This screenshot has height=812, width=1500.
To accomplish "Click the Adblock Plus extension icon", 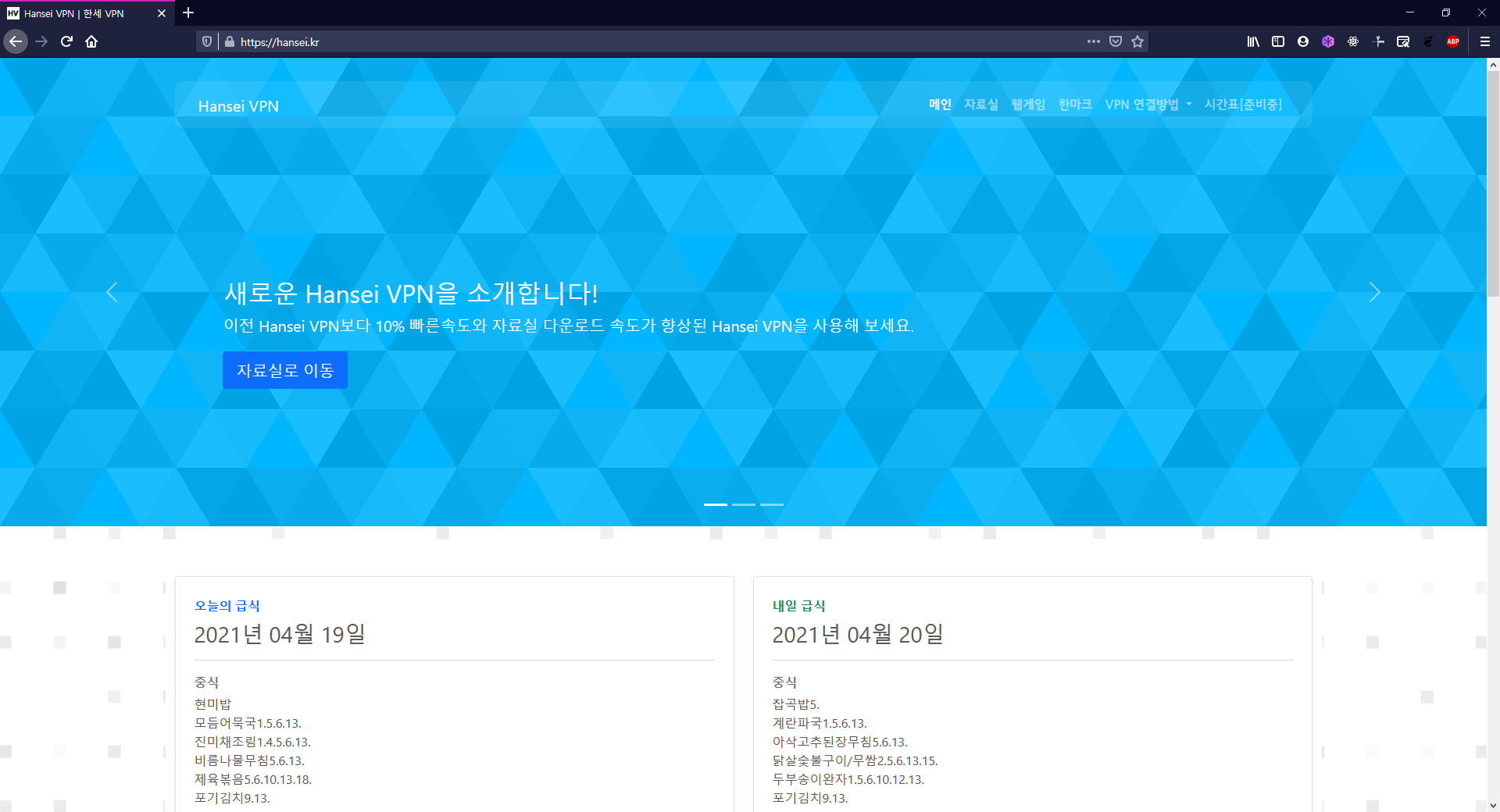I will (x=1454, y=41).
